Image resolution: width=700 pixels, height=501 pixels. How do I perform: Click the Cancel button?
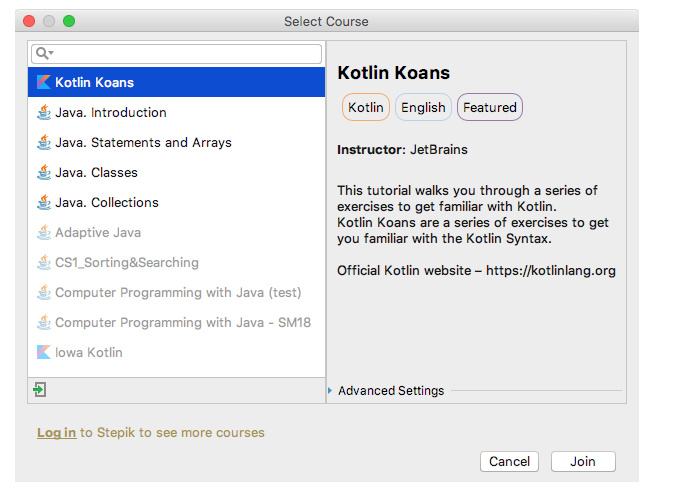click(509, 461)
